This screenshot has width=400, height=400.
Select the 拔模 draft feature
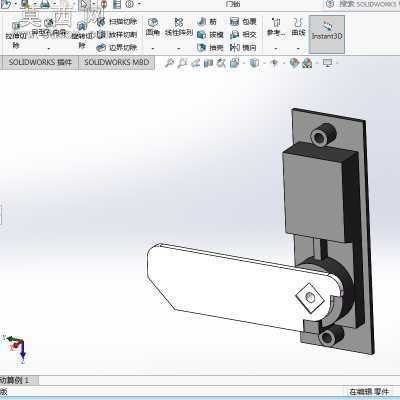(x=210, y=34)
